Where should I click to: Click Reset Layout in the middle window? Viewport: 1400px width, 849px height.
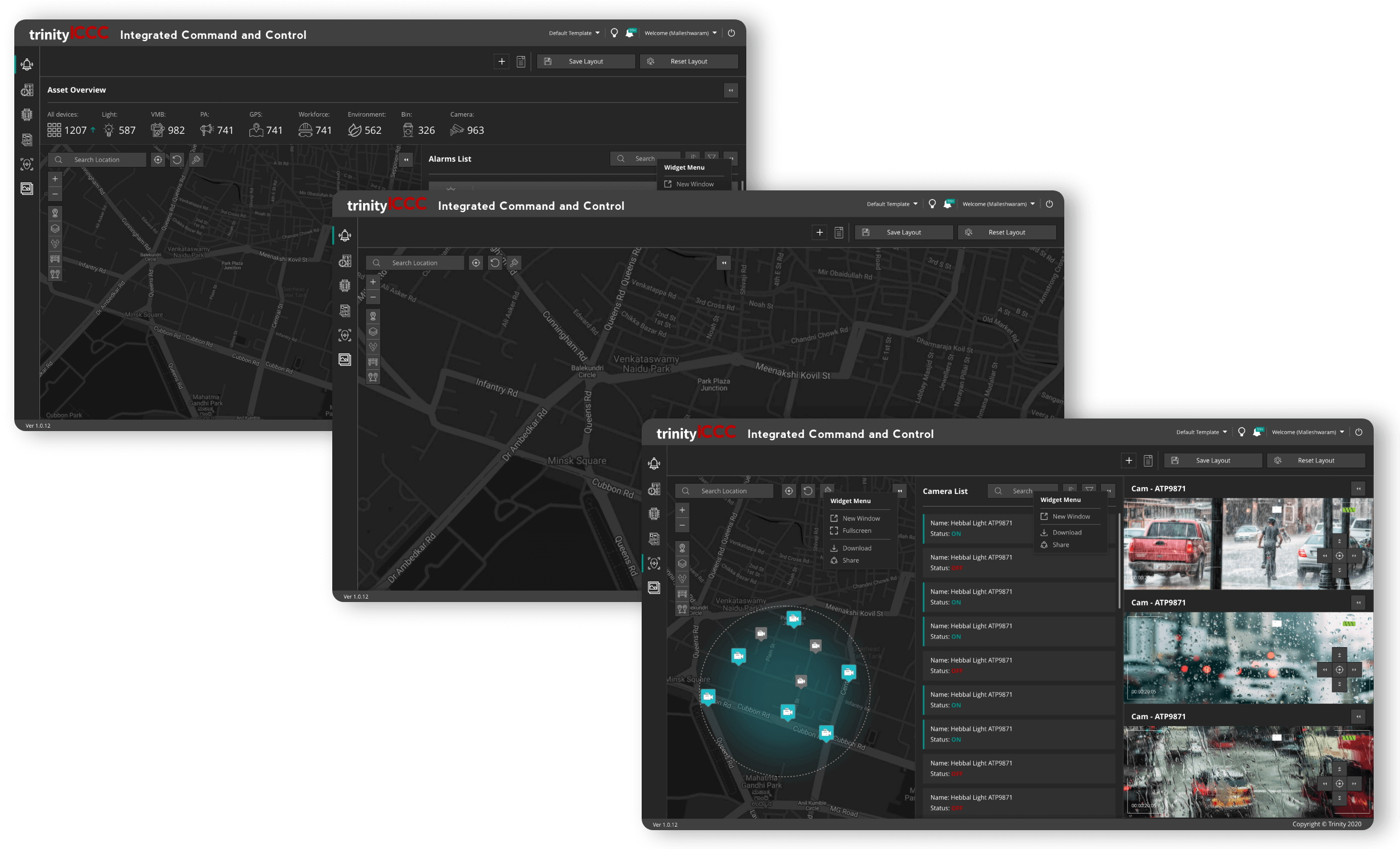1007,232
